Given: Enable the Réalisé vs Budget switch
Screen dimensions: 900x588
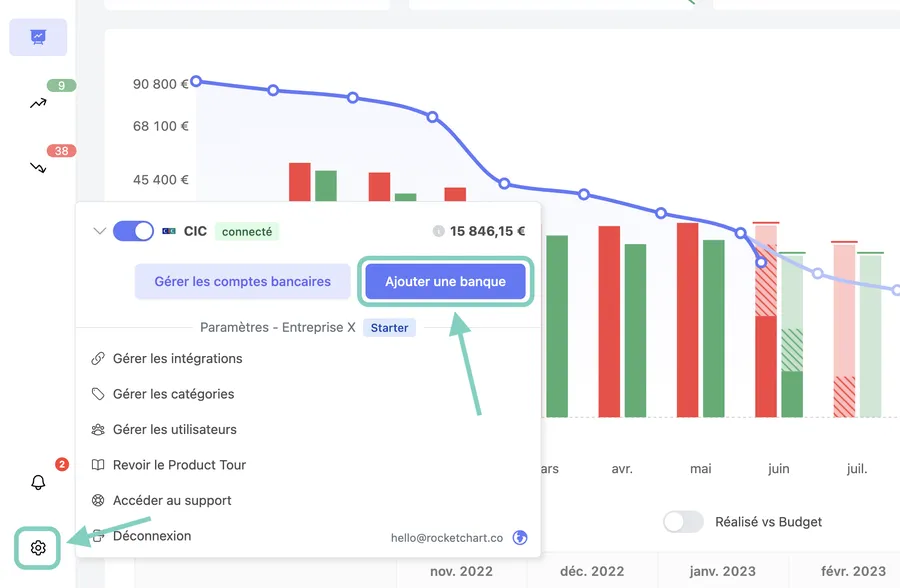Looking at the screenshot, I should coord(685,522).
